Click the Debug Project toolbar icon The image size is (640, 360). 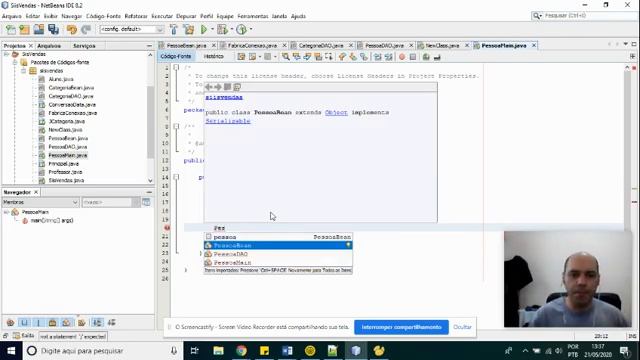(x=222, y=29)
